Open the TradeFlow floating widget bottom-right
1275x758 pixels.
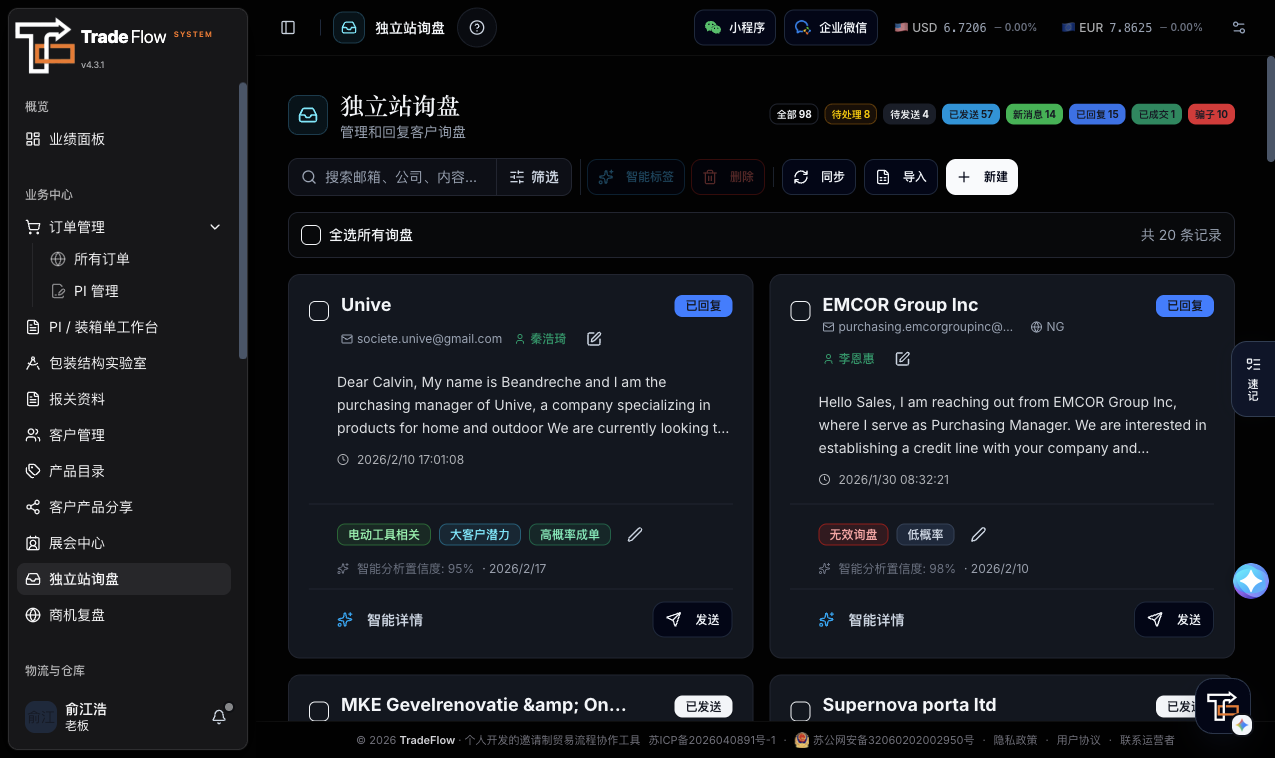[x=1223, y=707]
